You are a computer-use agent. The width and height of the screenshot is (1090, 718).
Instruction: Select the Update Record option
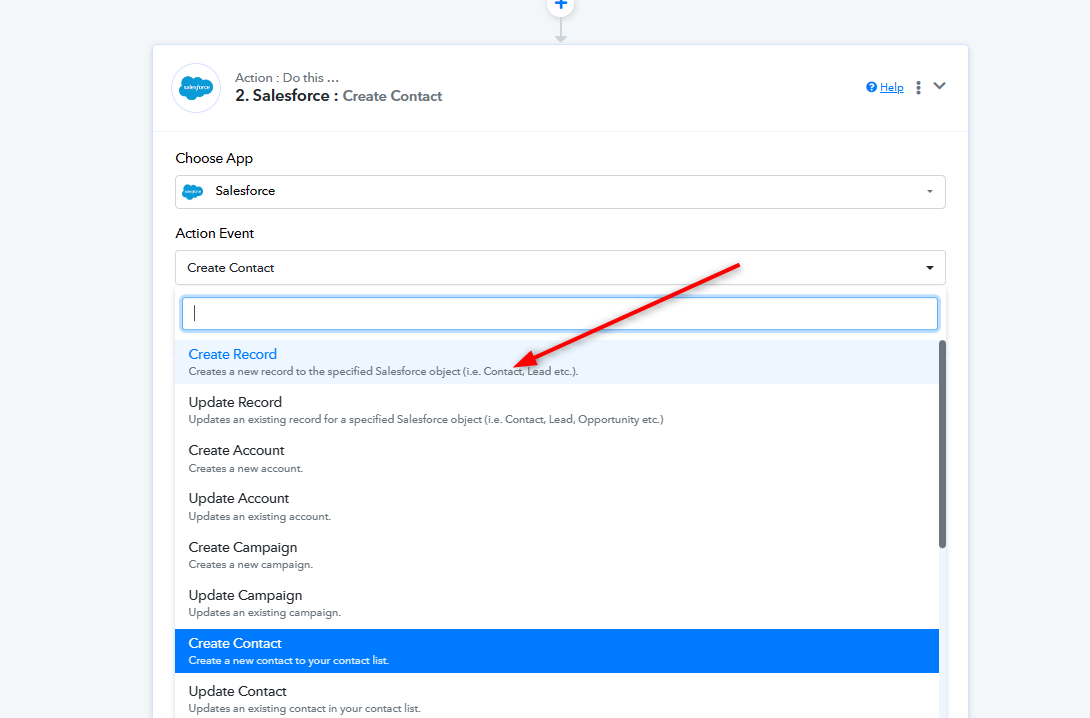click(x=557, y=410)
